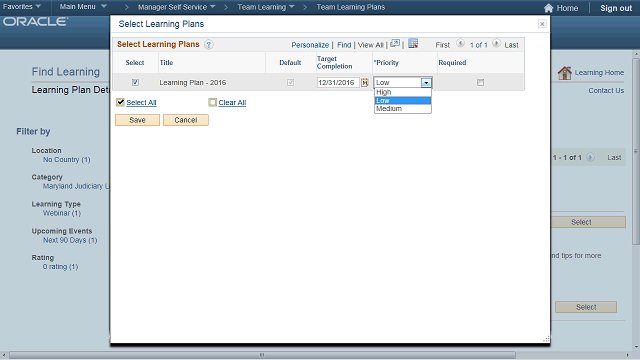640x360 pixels.
Task: Toggle the Required checkbox
Action: coord(480,82)
